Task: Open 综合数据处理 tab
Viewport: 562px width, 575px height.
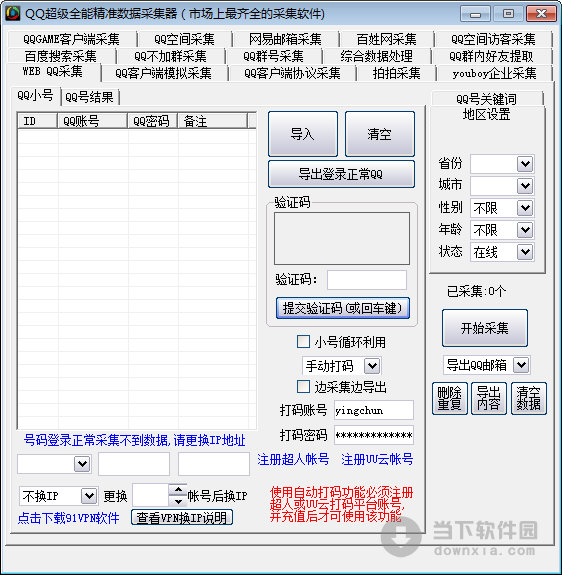Action: click(x=376, y=56)
